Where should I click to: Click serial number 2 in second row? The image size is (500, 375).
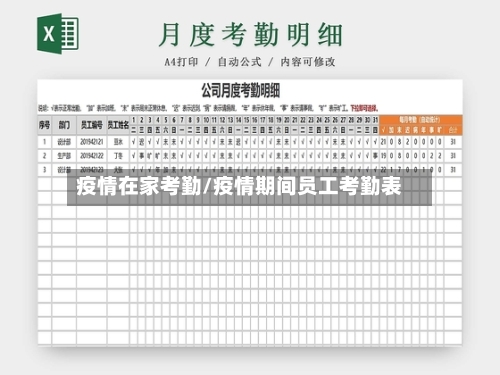[x=44, y=156]
